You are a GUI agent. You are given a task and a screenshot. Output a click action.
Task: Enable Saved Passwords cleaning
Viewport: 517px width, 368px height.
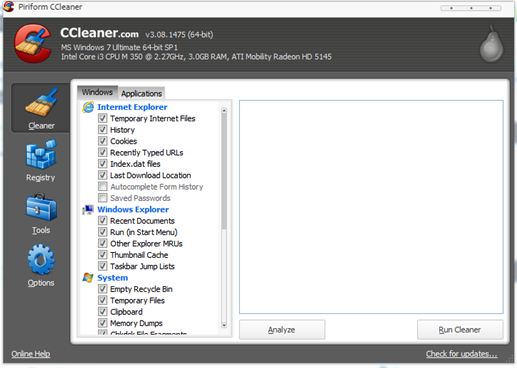[x=102, y=198]
